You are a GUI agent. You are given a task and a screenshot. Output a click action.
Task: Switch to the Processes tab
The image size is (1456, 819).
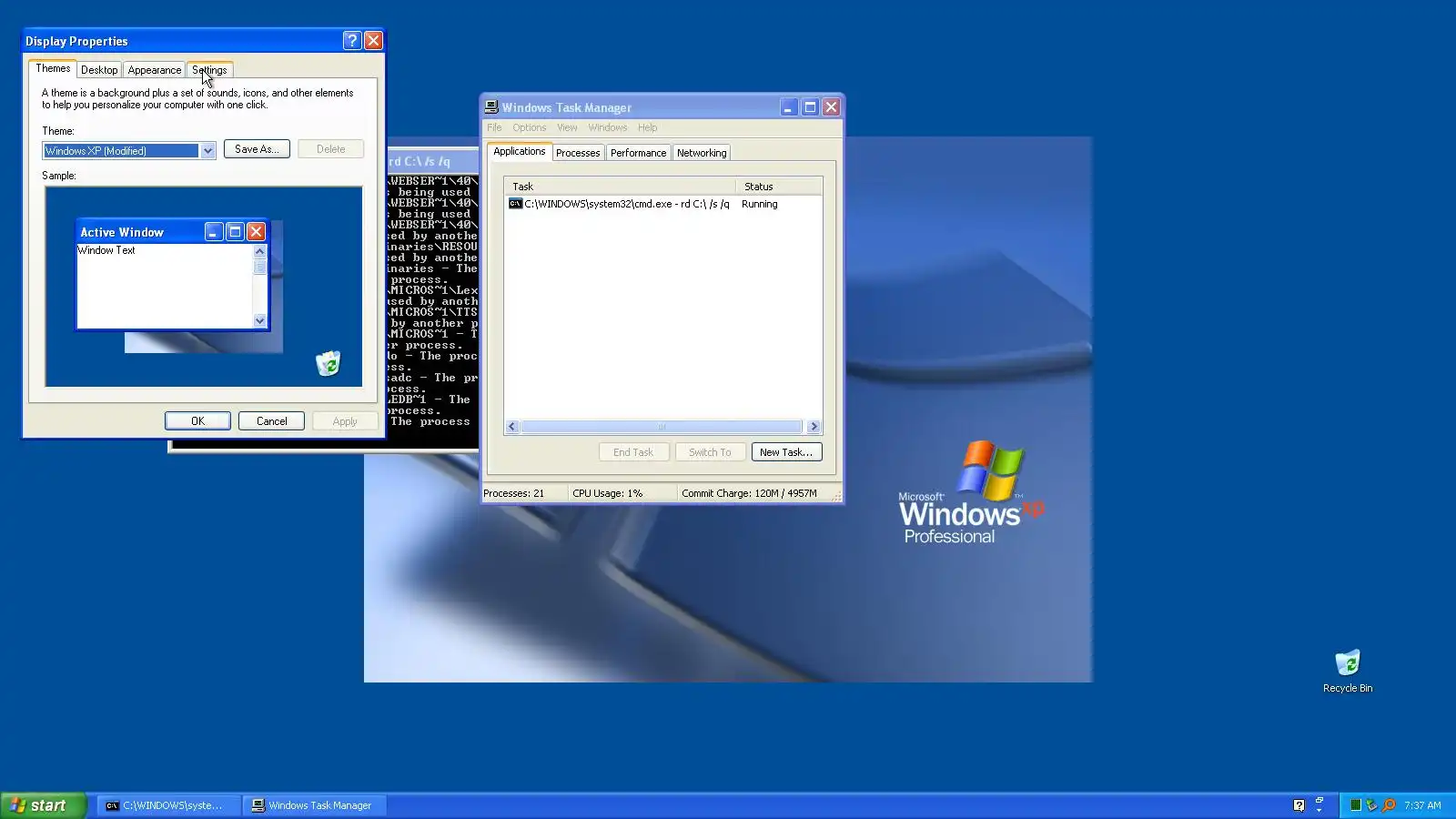click(x=578, y=153)
